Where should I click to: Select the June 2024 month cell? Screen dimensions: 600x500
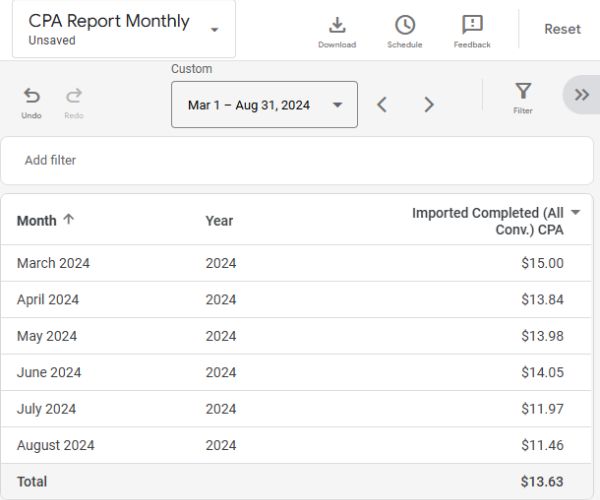point(49,372)
